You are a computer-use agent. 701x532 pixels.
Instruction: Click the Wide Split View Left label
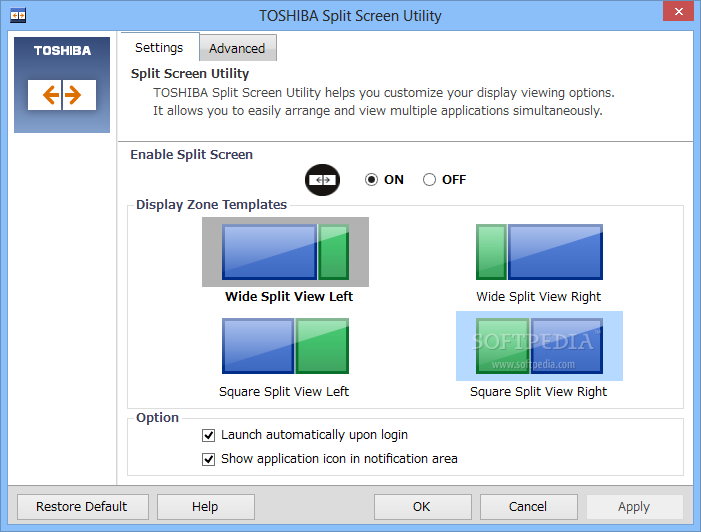(x=289, y=296)
